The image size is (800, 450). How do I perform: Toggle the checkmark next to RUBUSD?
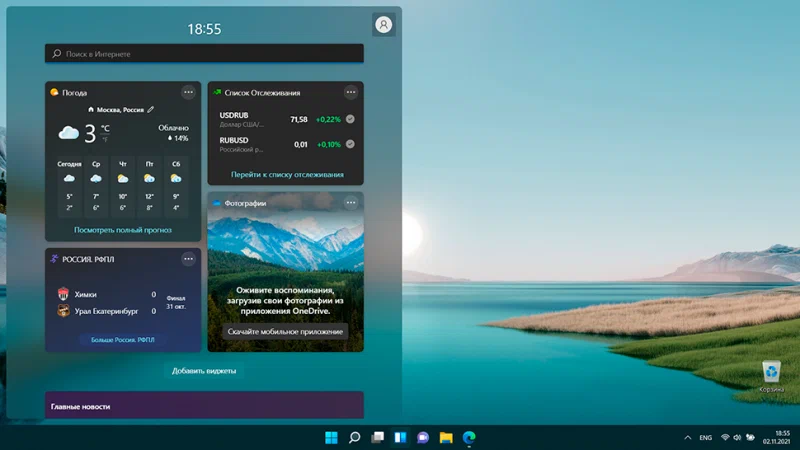[350, 144]
